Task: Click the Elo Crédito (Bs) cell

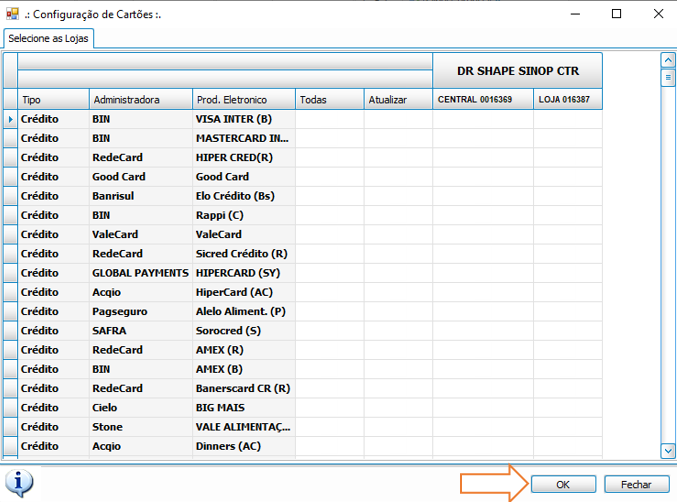Action: [244, 196]
